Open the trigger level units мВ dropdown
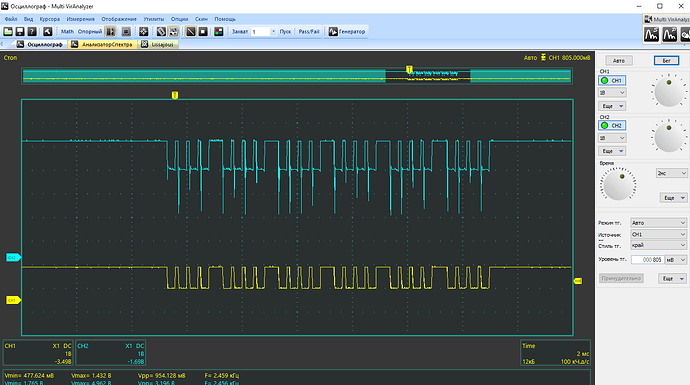Viewport: 690px width, 385px height. (676, 260)
